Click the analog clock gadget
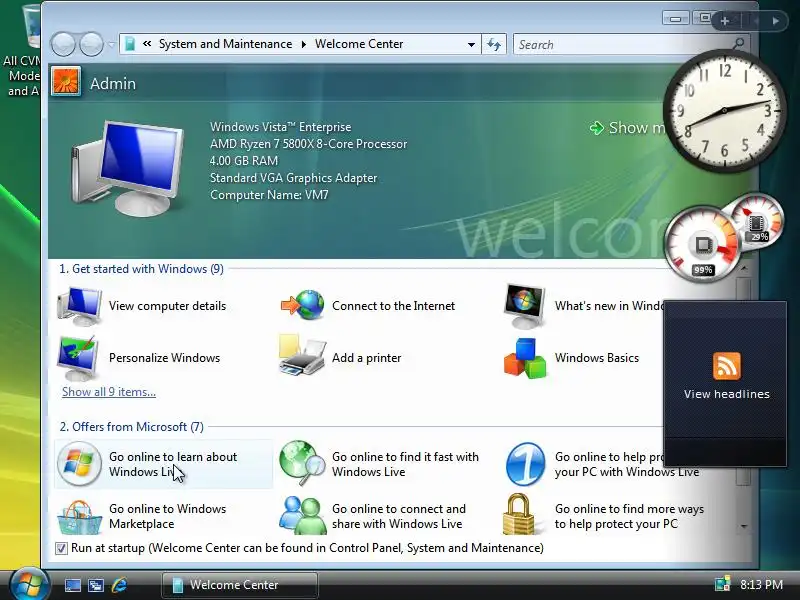 click(724, 111)
